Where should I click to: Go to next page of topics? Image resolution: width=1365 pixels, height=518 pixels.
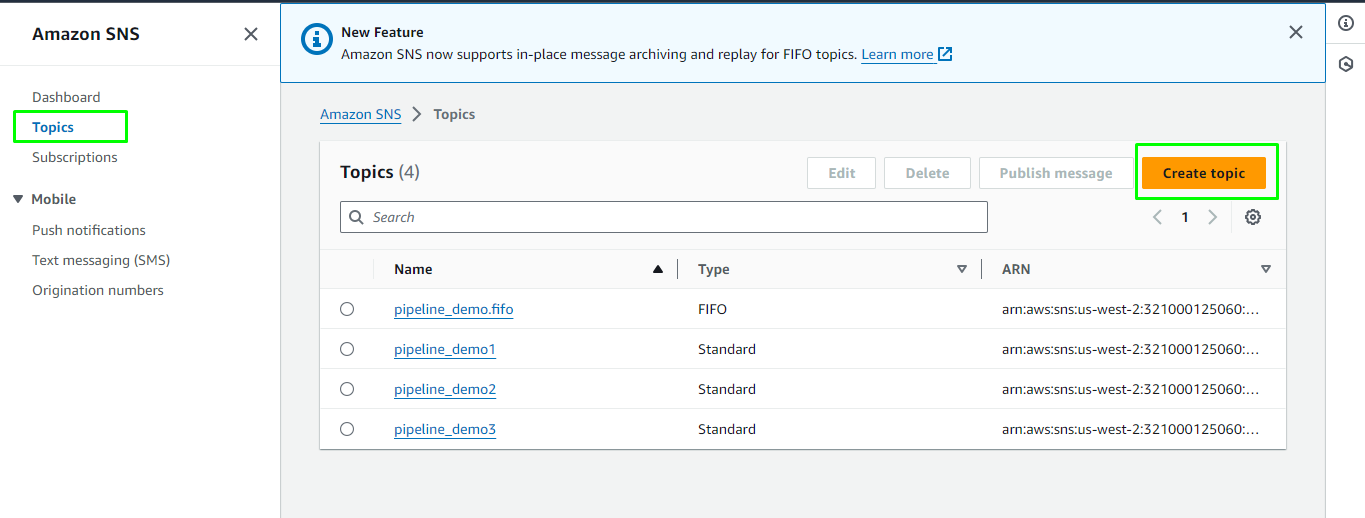[x=1213, y=217]
